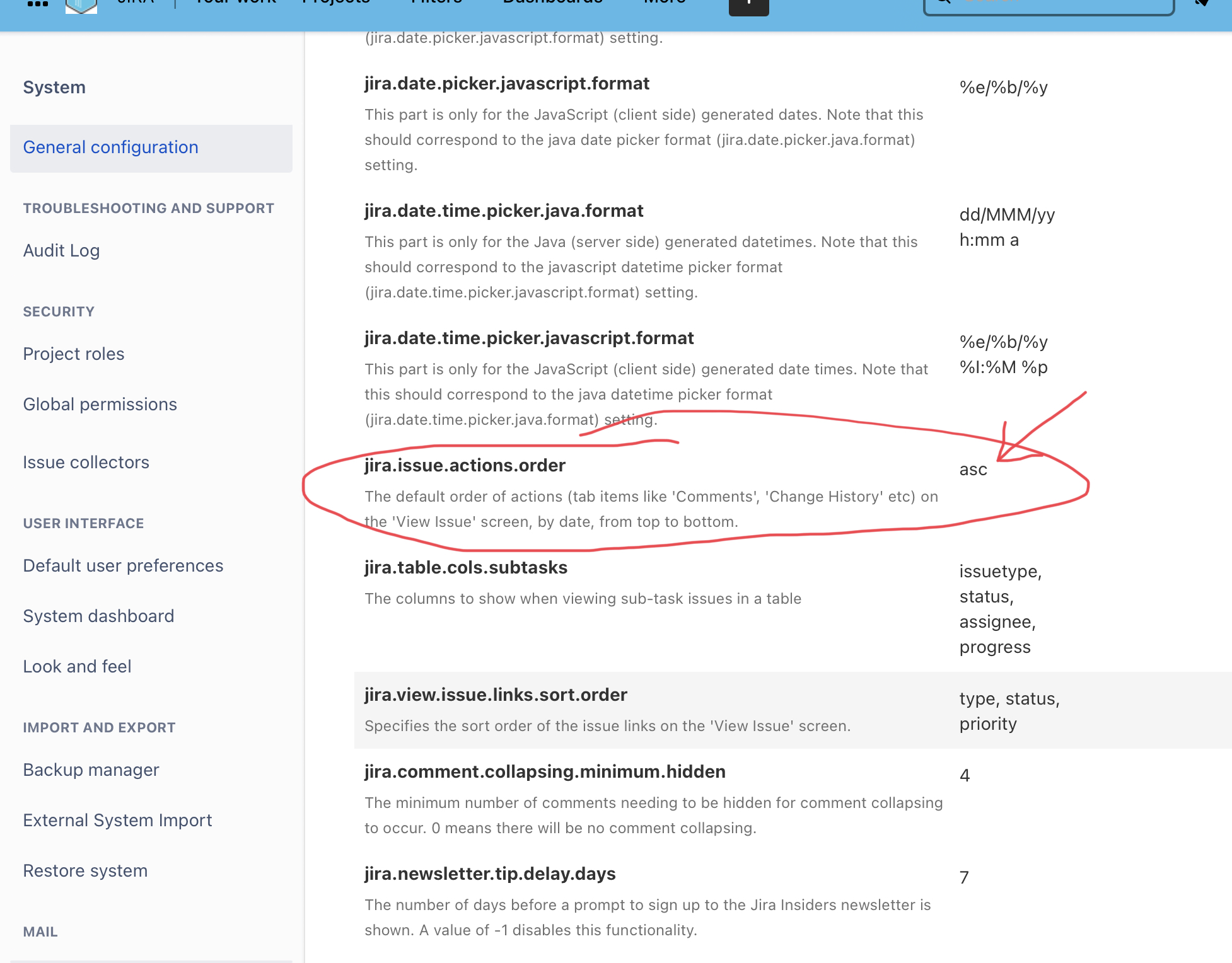
Task: Open General configuration in the sidebar
Action: tap(151, 147)
